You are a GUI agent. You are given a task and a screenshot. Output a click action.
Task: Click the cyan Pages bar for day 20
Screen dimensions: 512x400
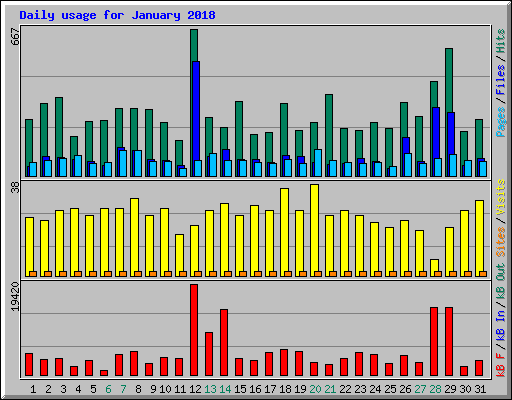[x=318, y=163]
